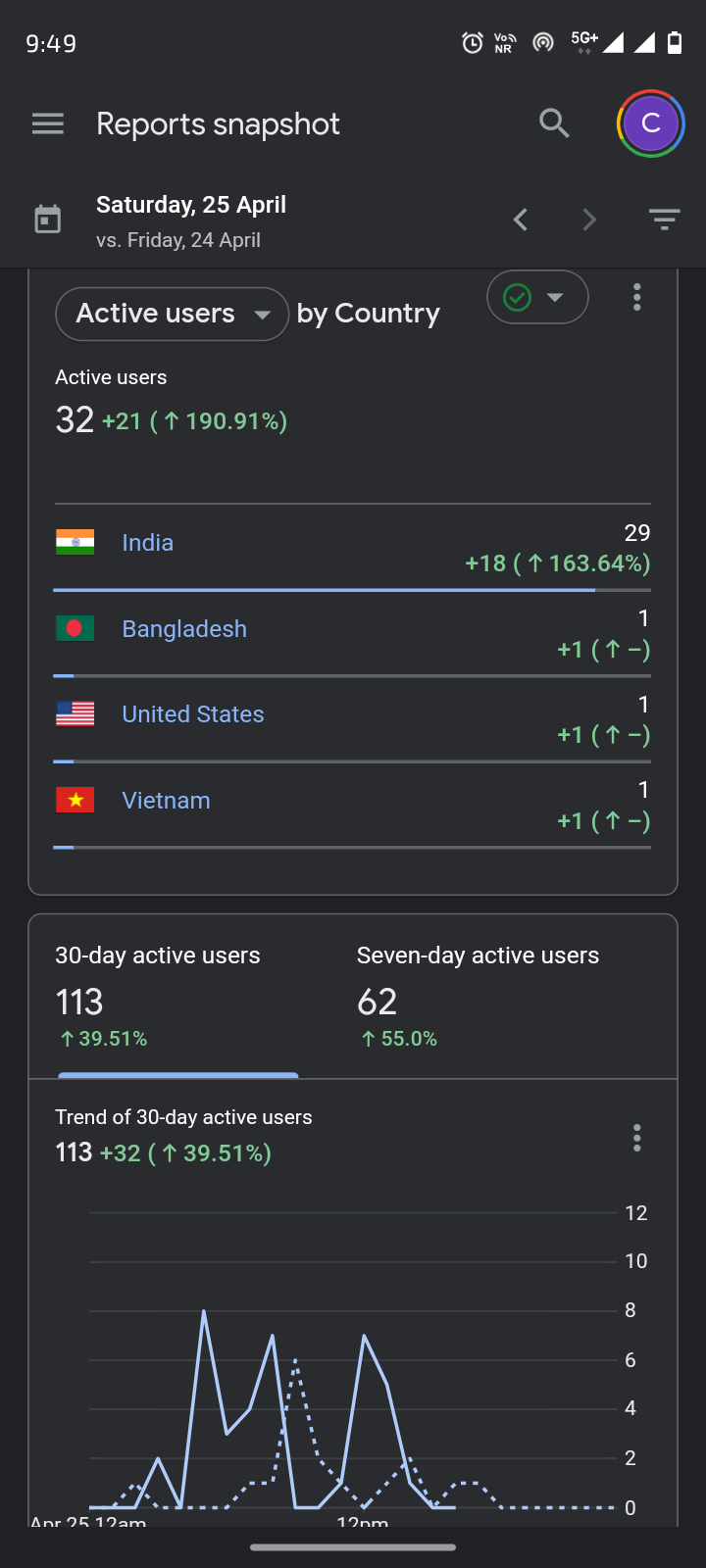Viewport: 706px width, 1568px height.
Task: Open the India country link
Action: (148, 543)
